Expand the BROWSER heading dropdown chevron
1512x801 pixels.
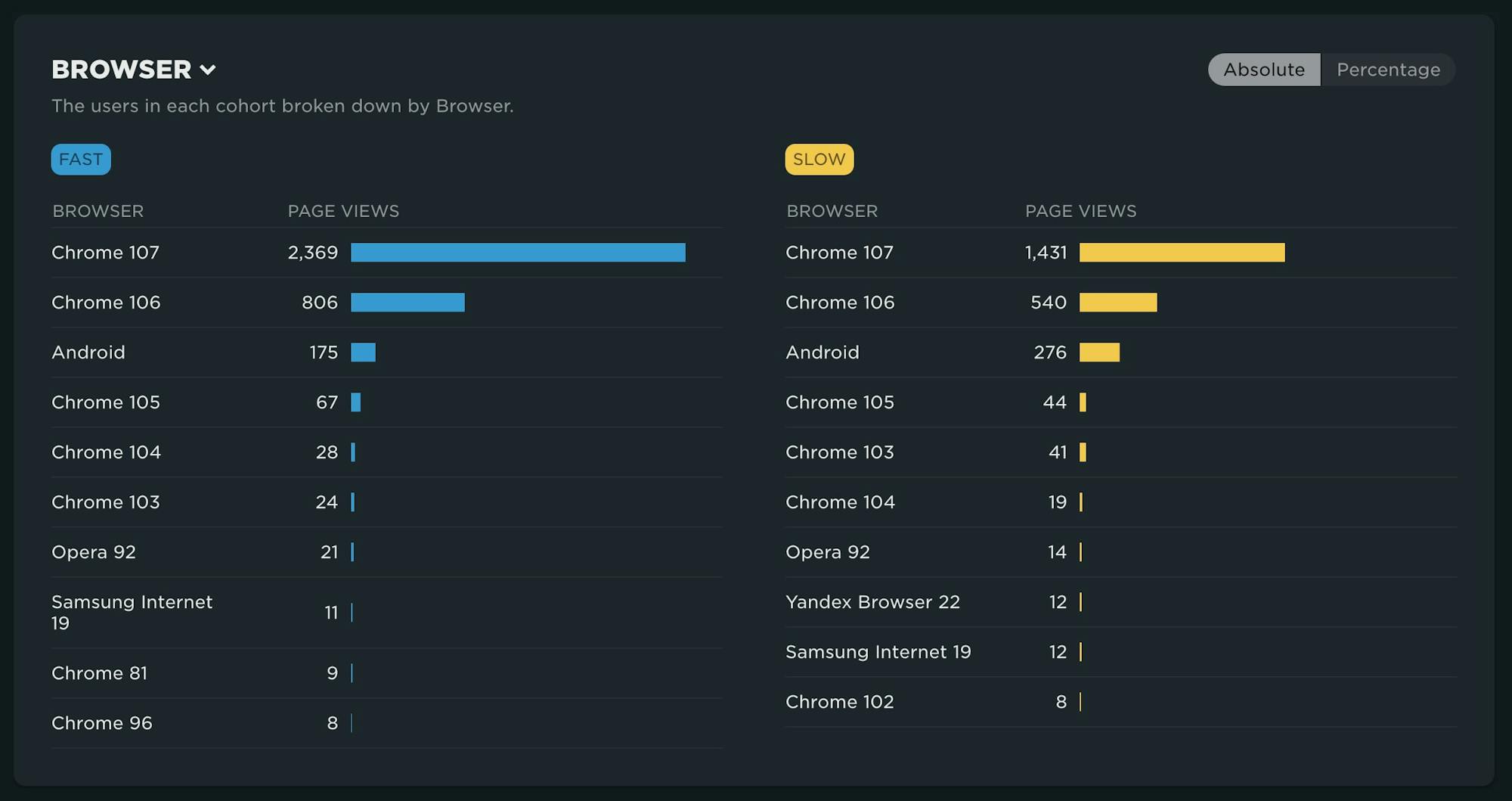(209, 70)
